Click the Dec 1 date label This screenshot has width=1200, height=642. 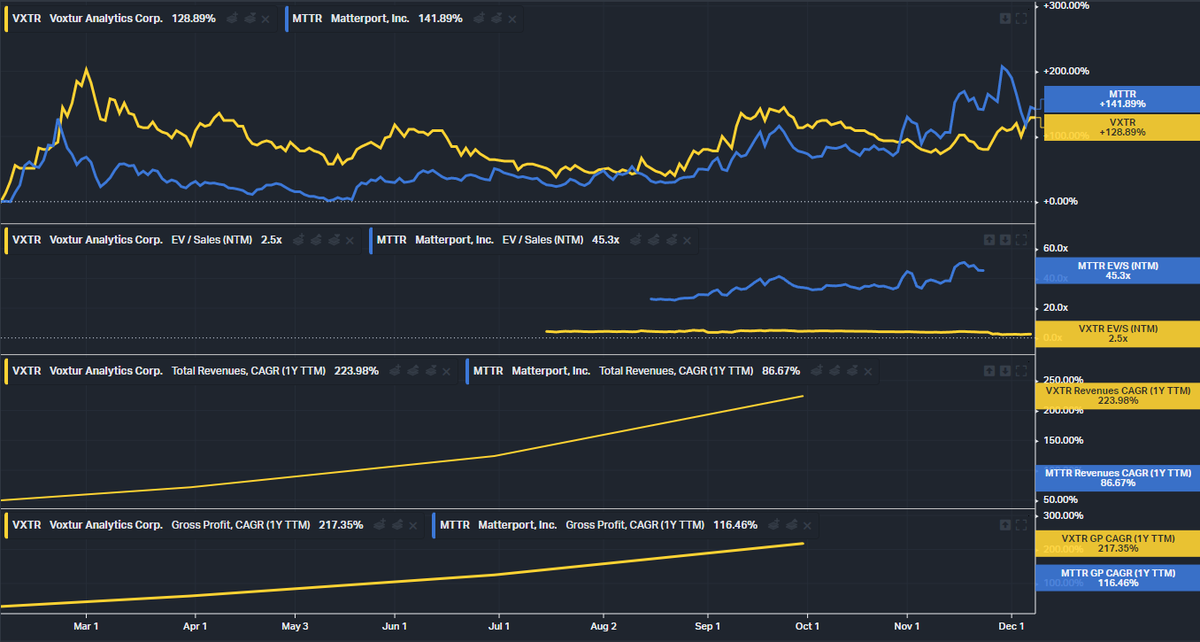(x=1012, y=627)
